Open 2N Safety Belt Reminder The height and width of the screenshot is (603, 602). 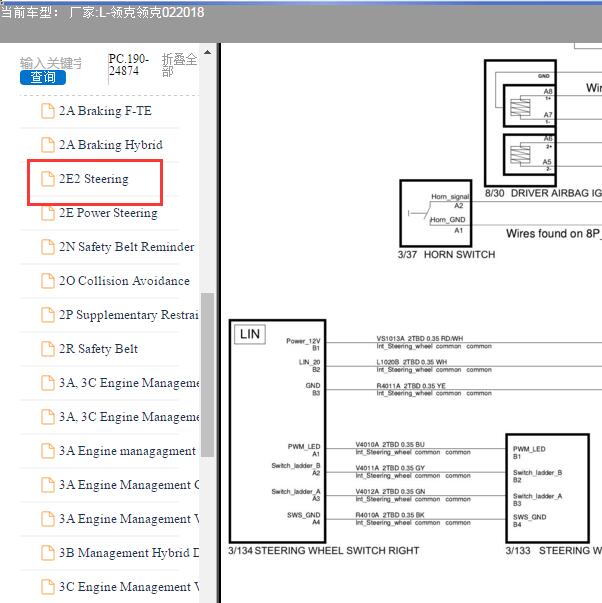coord(127,247)
